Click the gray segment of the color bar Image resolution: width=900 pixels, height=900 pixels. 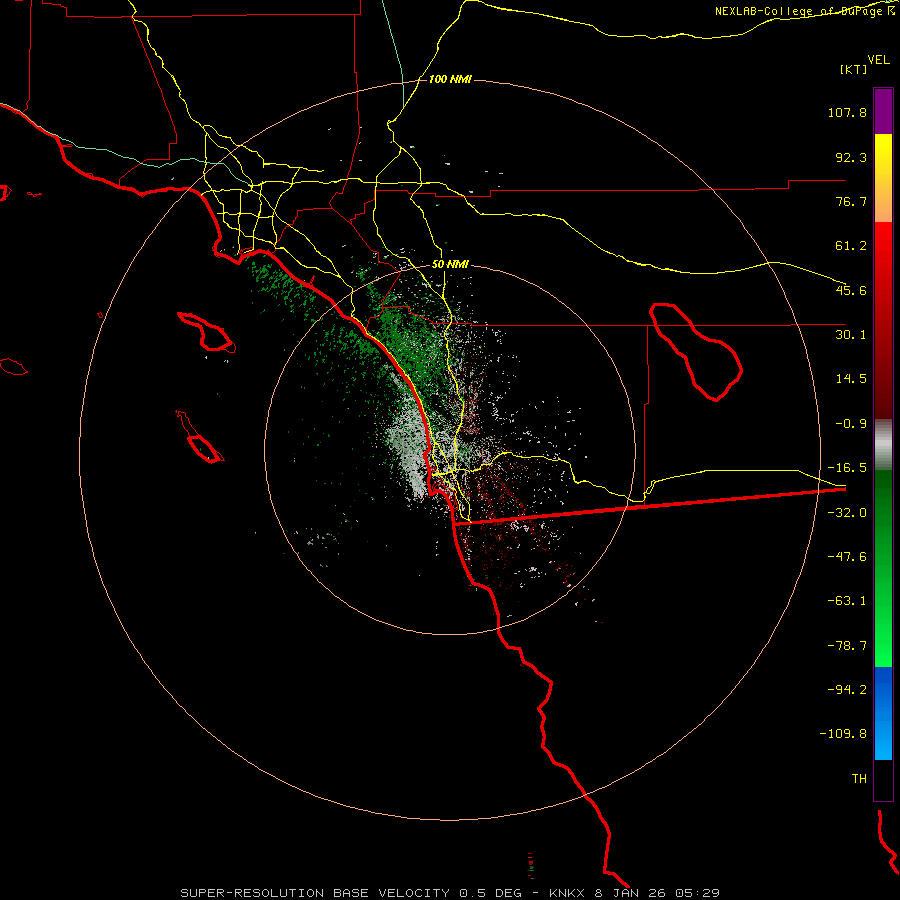[883, 445]
